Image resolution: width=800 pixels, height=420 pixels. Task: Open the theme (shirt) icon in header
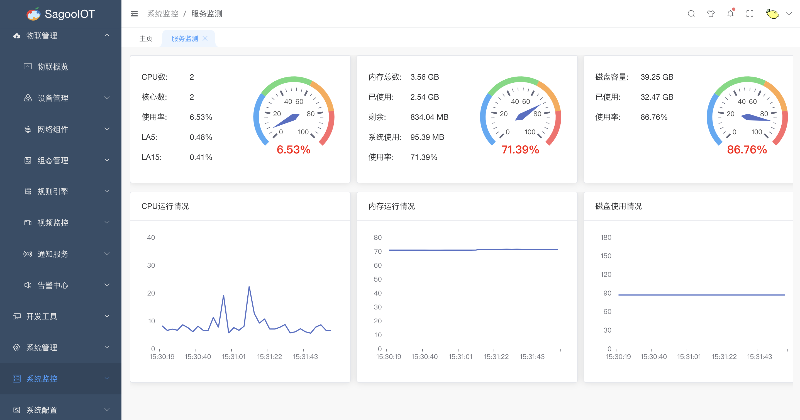(x=711, y=14)
